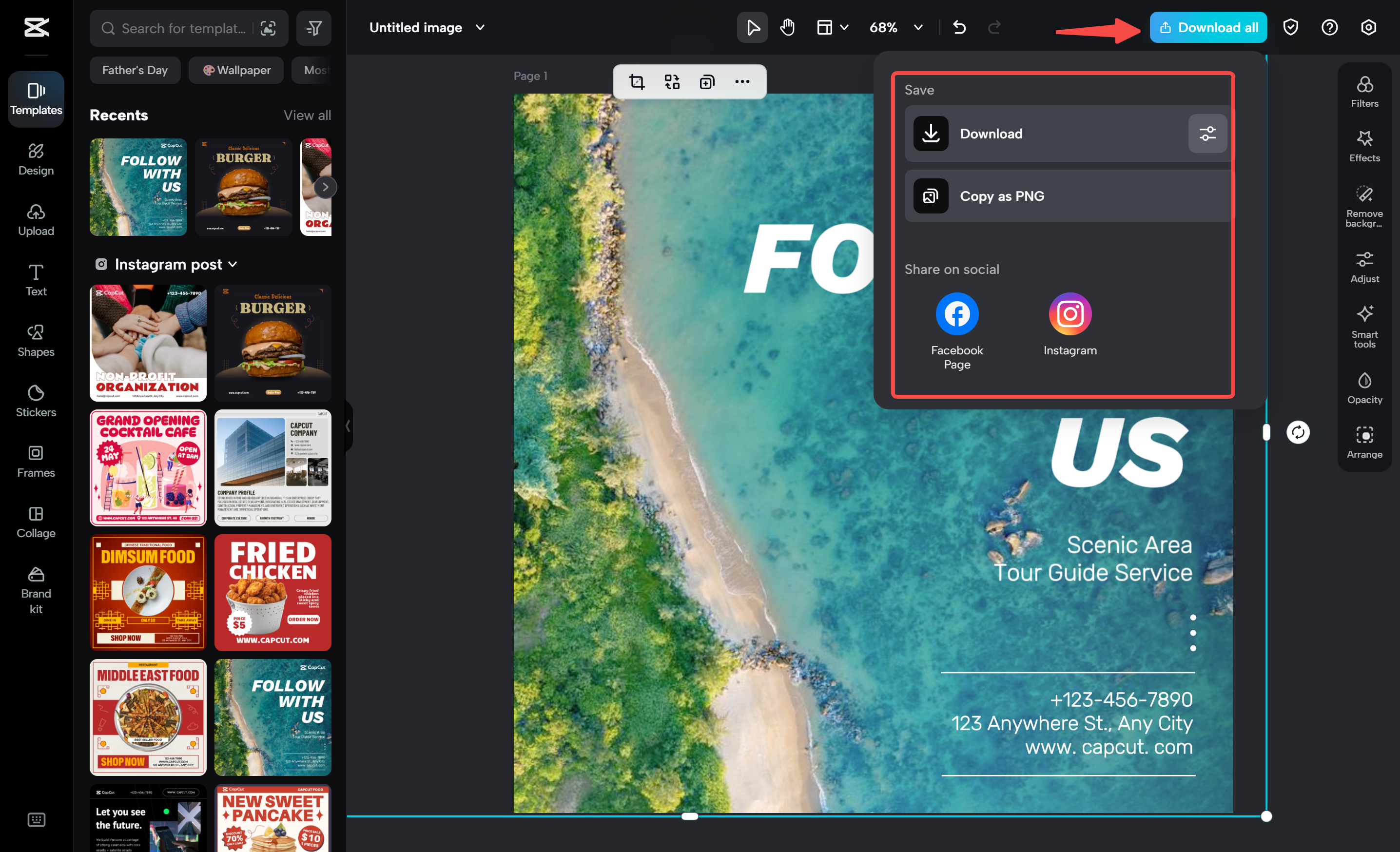The image size is (1400, 852).
Task: Select the Father's Day category
Action: click(x=135, y=70)
